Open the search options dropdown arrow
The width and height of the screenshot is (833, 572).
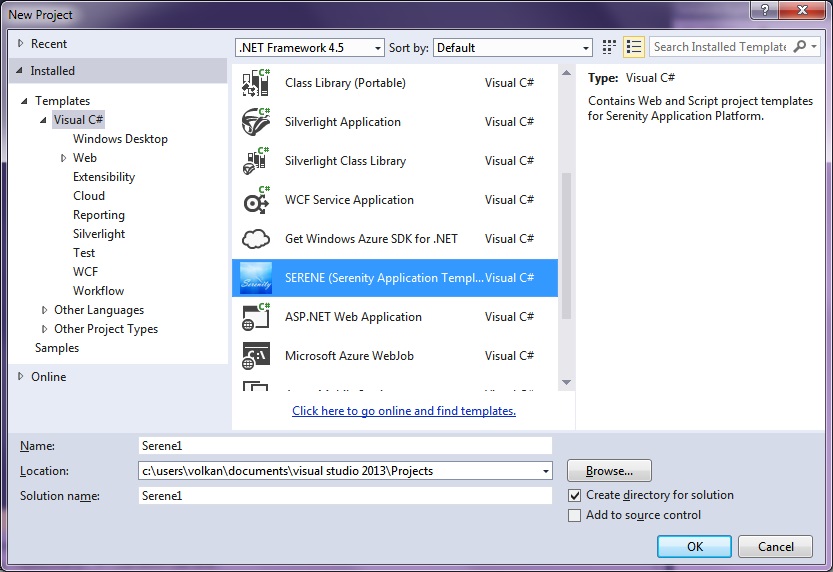(814, 47)
